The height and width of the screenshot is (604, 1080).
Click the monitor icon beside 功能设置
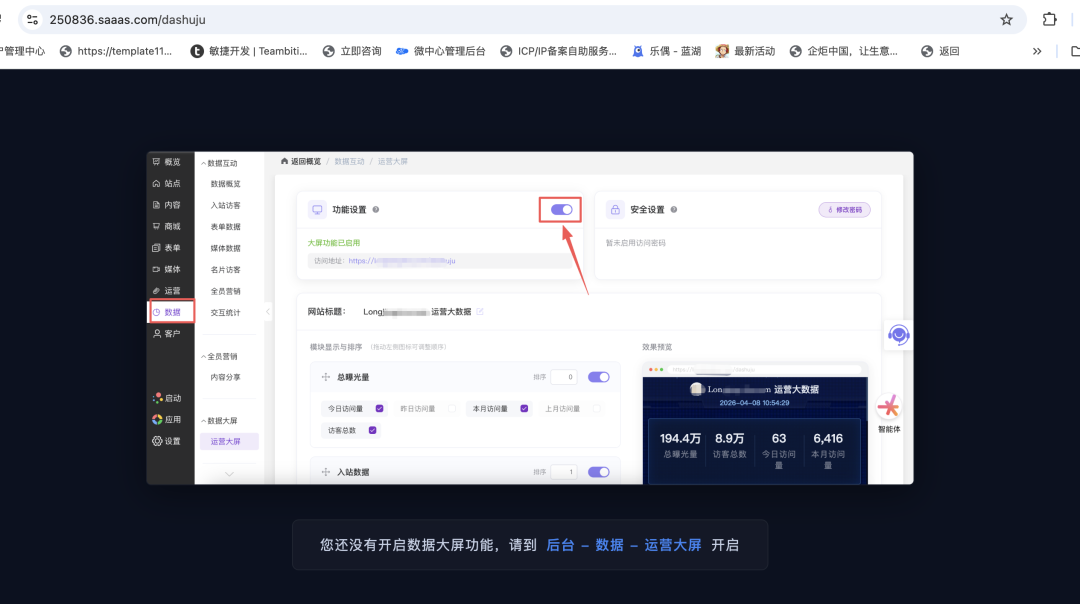coord(317,209)
